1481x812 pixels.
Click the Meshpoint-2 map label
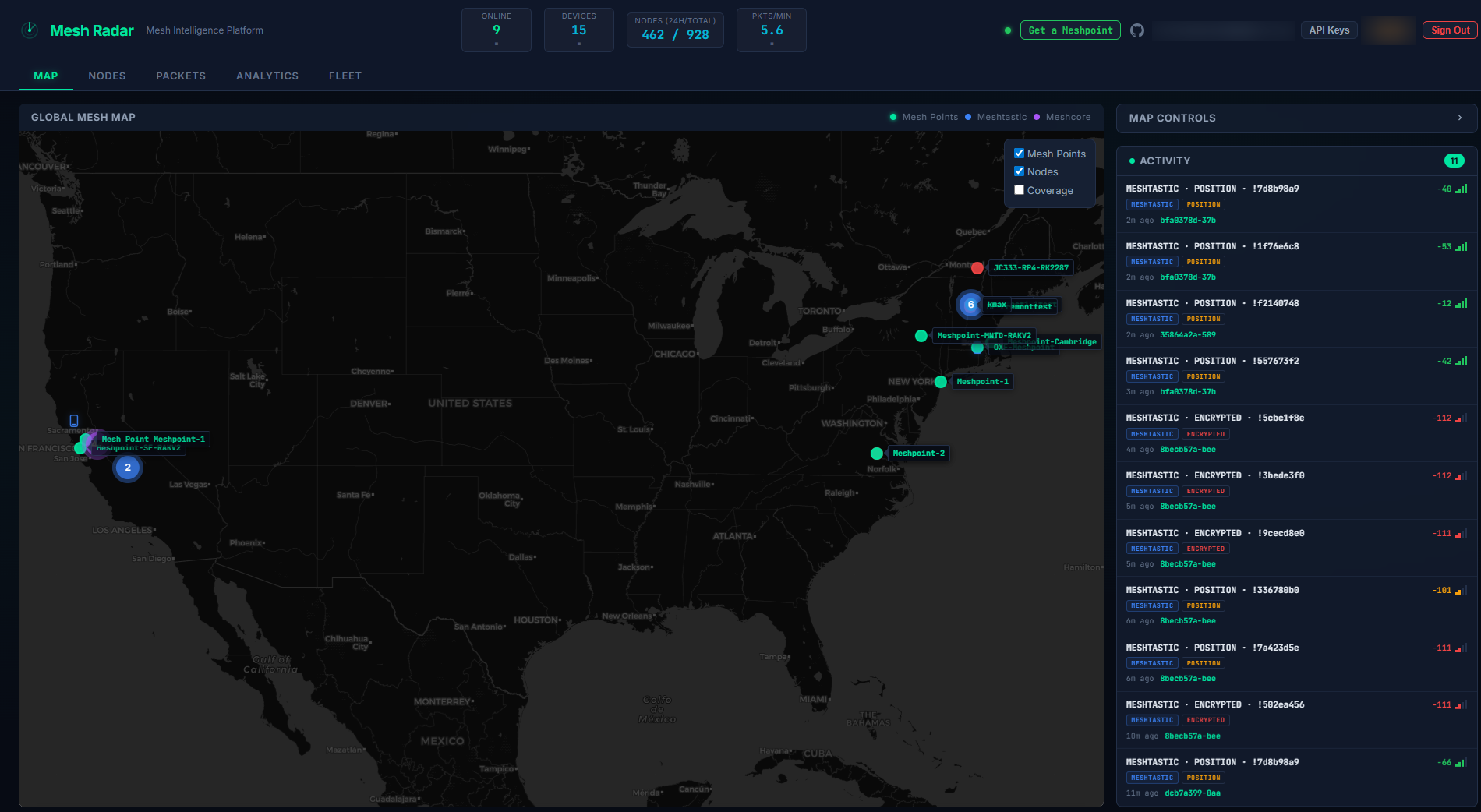click(918, 454)
